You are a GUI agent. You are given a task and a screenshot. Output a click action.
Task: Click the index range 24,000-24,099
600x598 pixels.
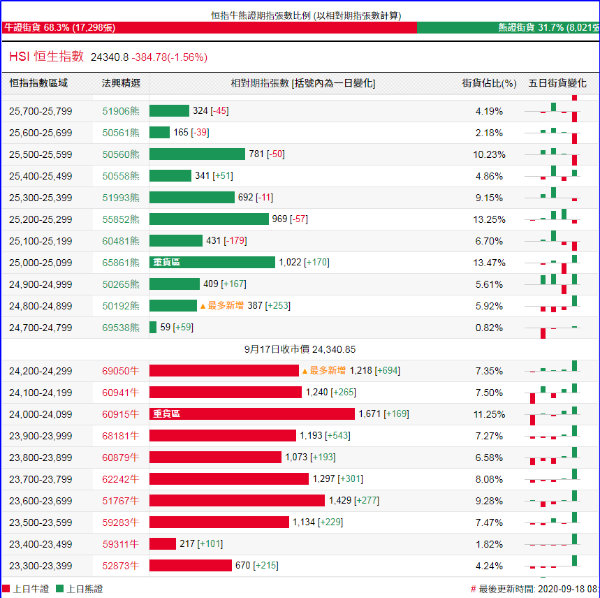[41, 414]
